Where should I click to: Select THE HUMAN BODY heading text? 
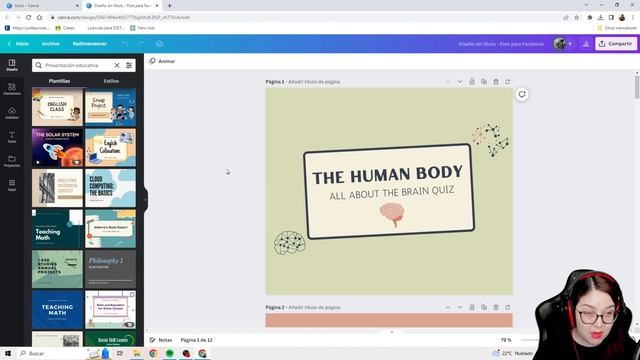coord(388,174)
